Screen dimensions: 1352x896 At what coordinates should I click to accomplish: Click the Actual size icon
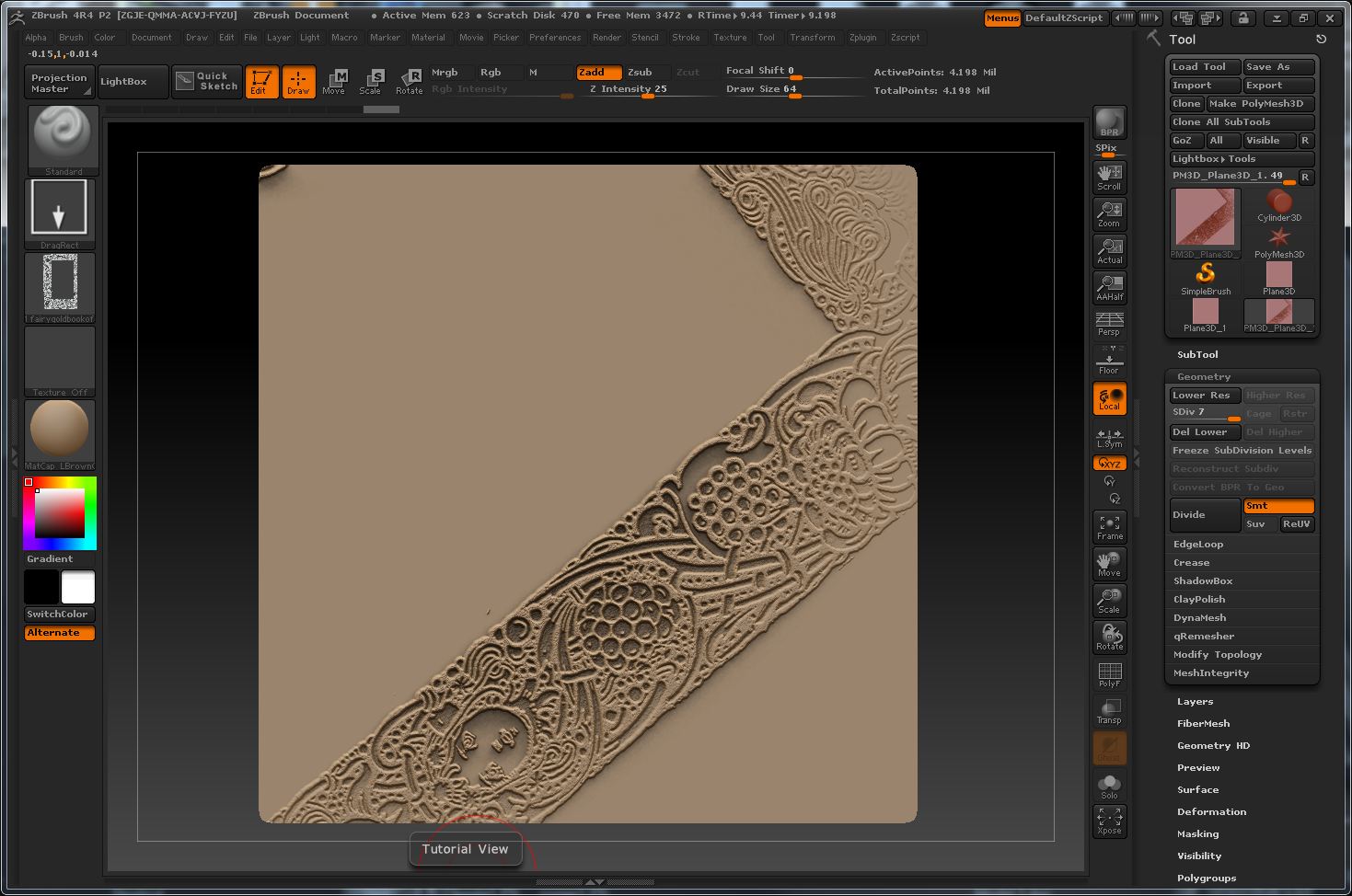1110,250
